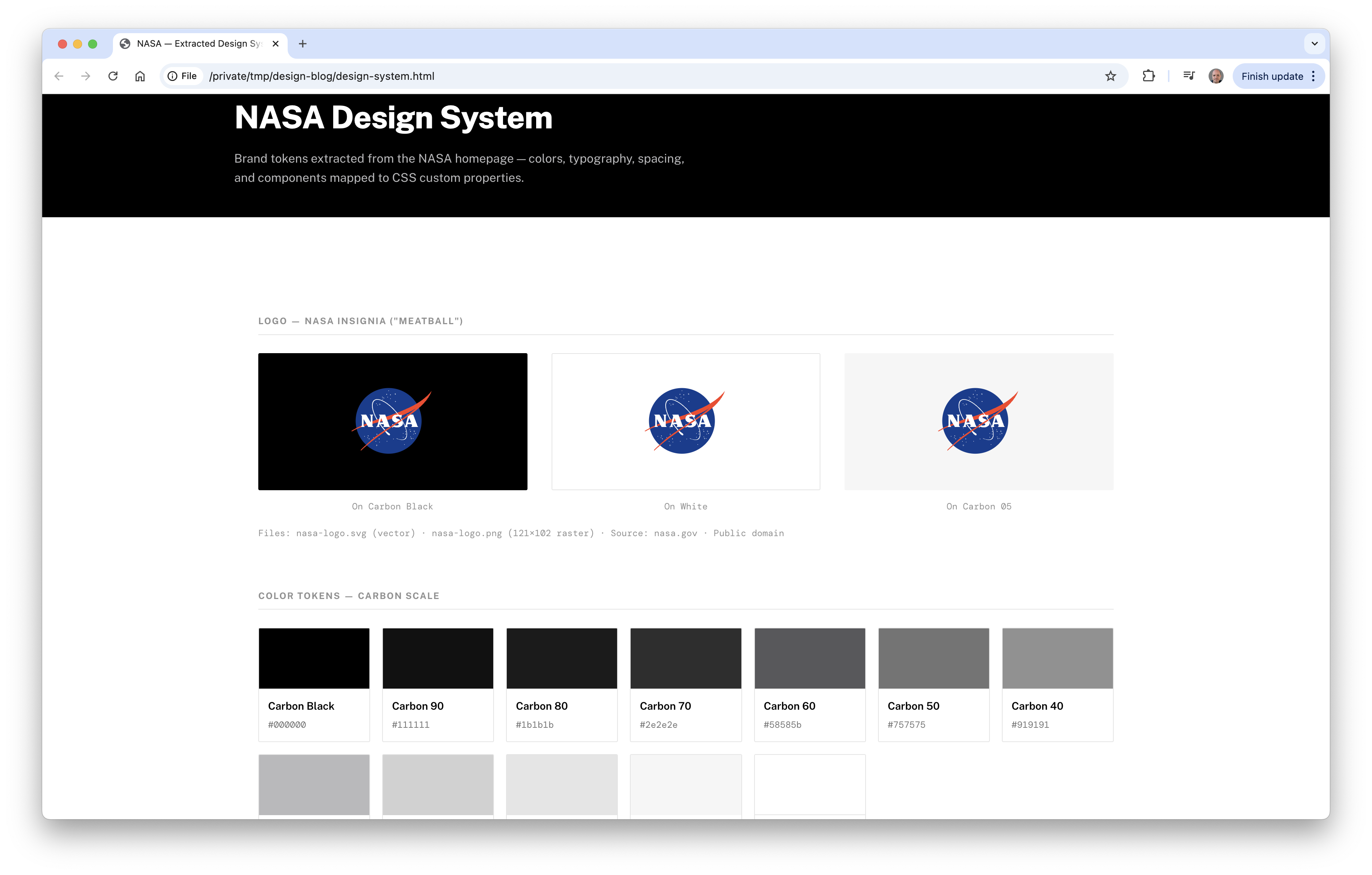The height and width of the screenshot is (875, 1372).
Task: Click the NASA logo On White preview
Action: click(x=685, y=422)
